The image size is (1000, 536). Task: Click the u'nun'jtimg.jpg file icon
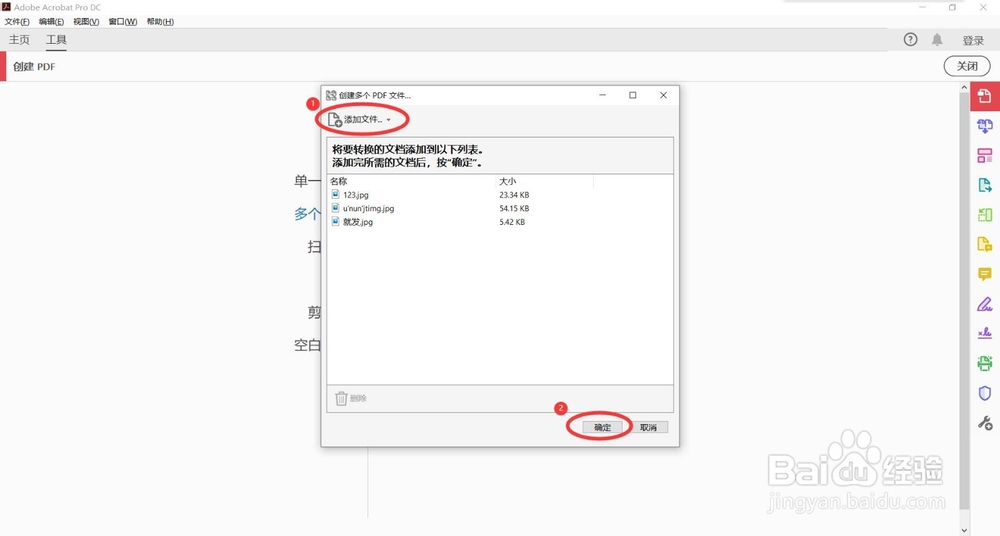(x=335, y=208)
